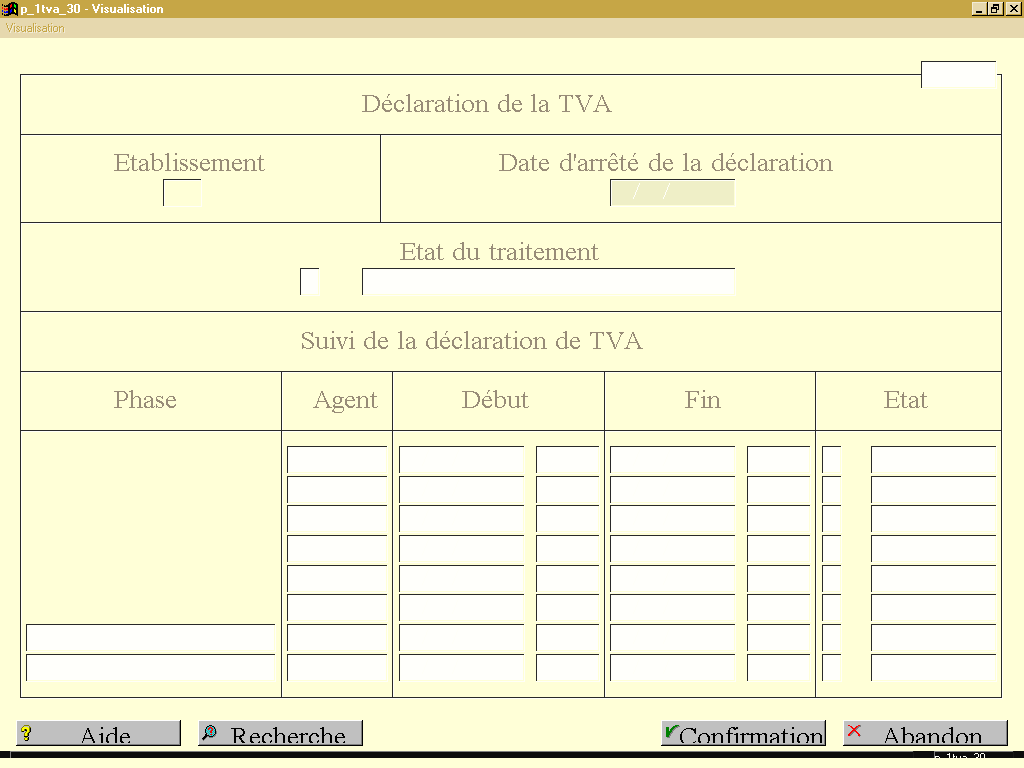The width and height of the screenshot is (1024, 768).
Task: Click the Date d'arrêté de la déclaration field
Action: click(672, 193)
